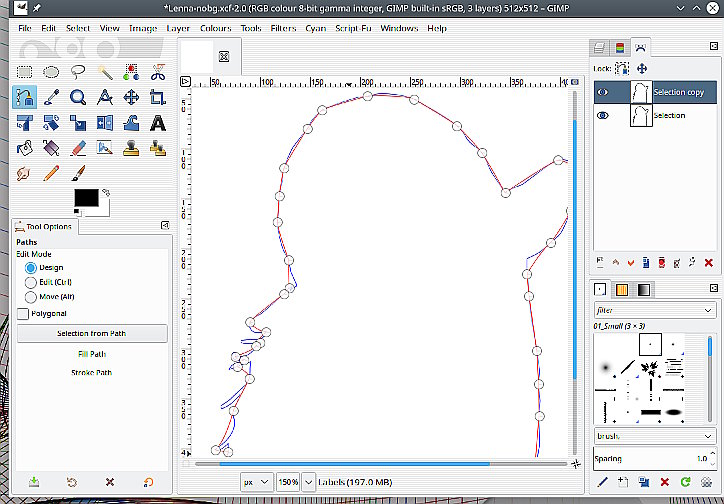Viewport: 724px width, 504px height.
Task: Open the px unit dropdown
Action: pos(255,482)
